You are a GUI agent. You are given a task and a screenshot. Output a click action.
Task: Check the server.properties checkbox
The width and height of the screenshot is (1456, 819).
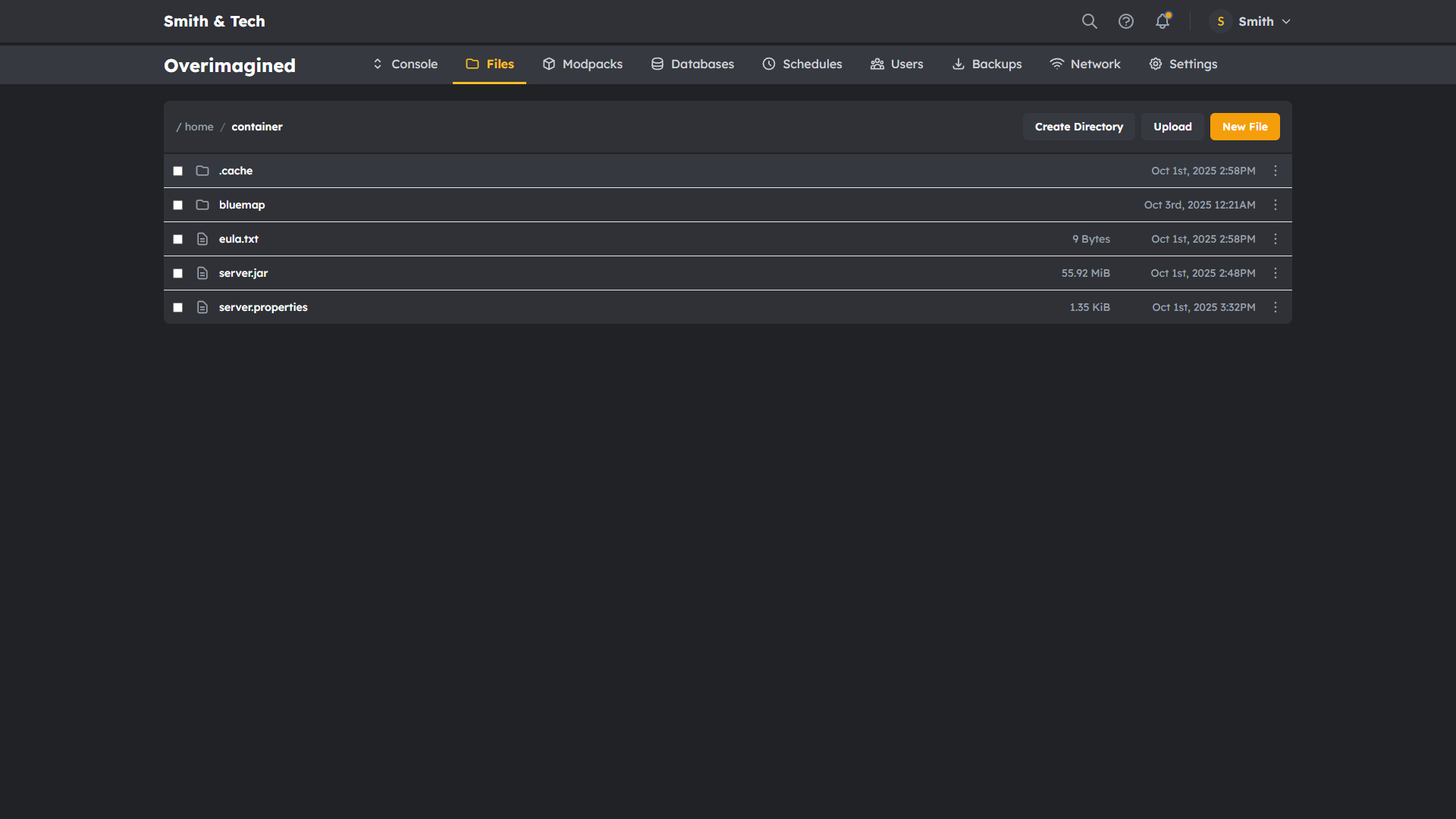coord(178,307)
